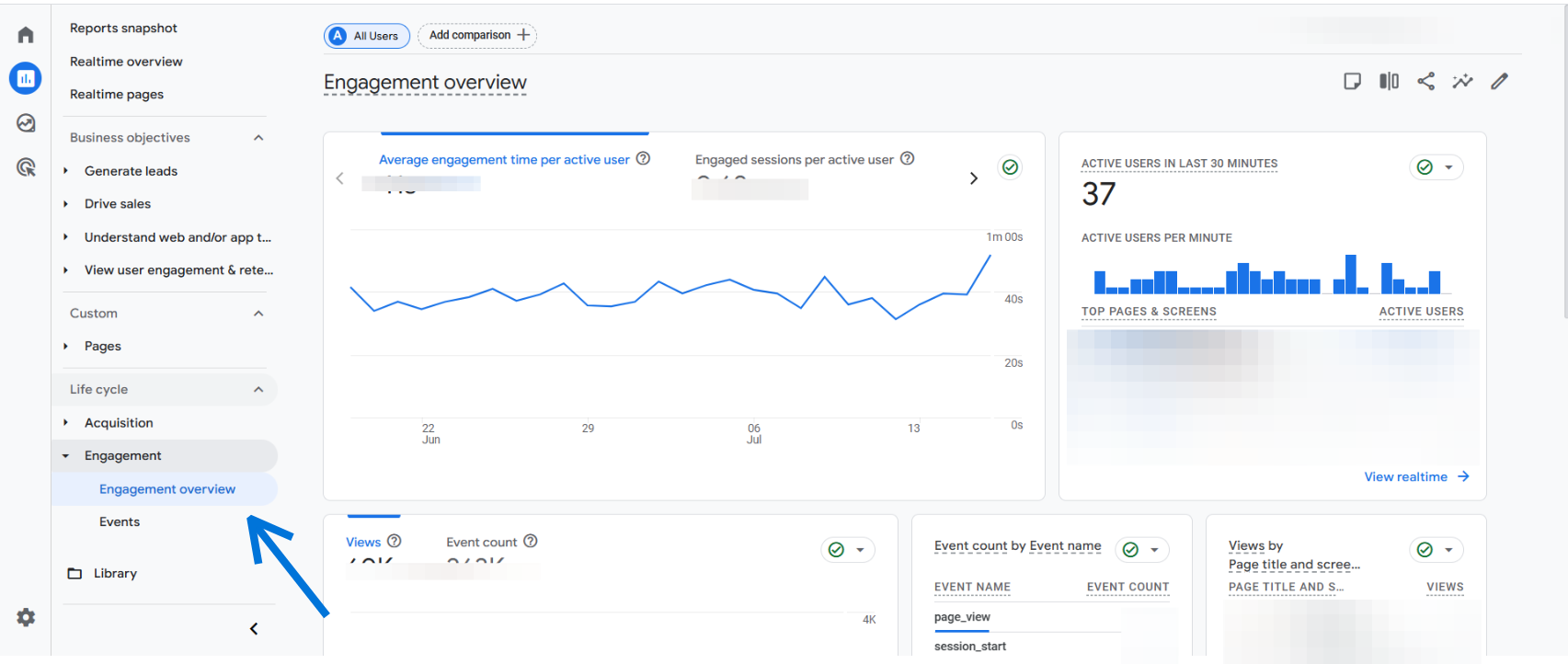This screenshot has height=664, width=1568.
Task: Click ACTIVE USERS IN LAST 30 MINUTES label
Action: 1179,164
